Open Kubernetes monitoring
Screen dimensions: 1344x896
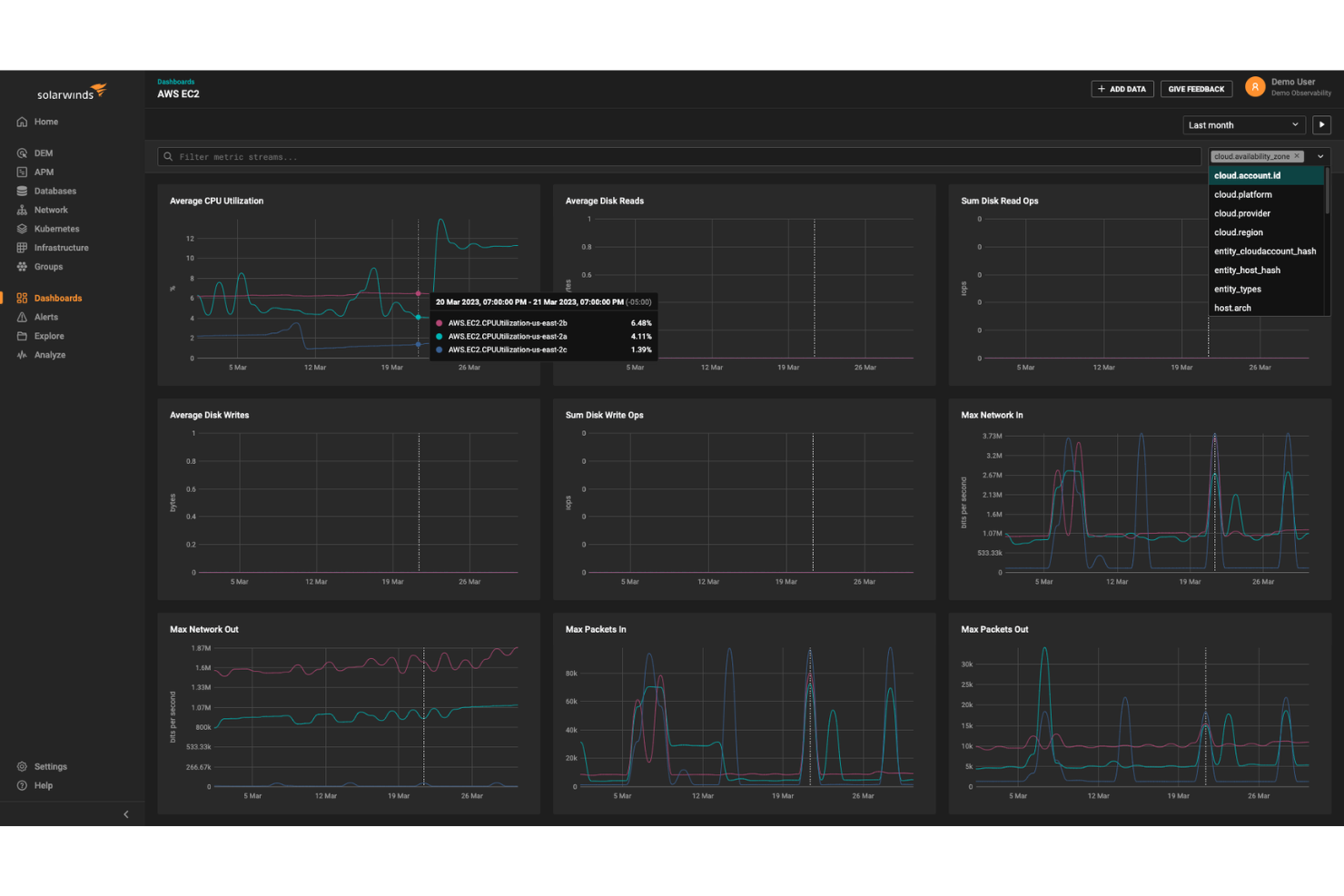(x=54, y=228)
